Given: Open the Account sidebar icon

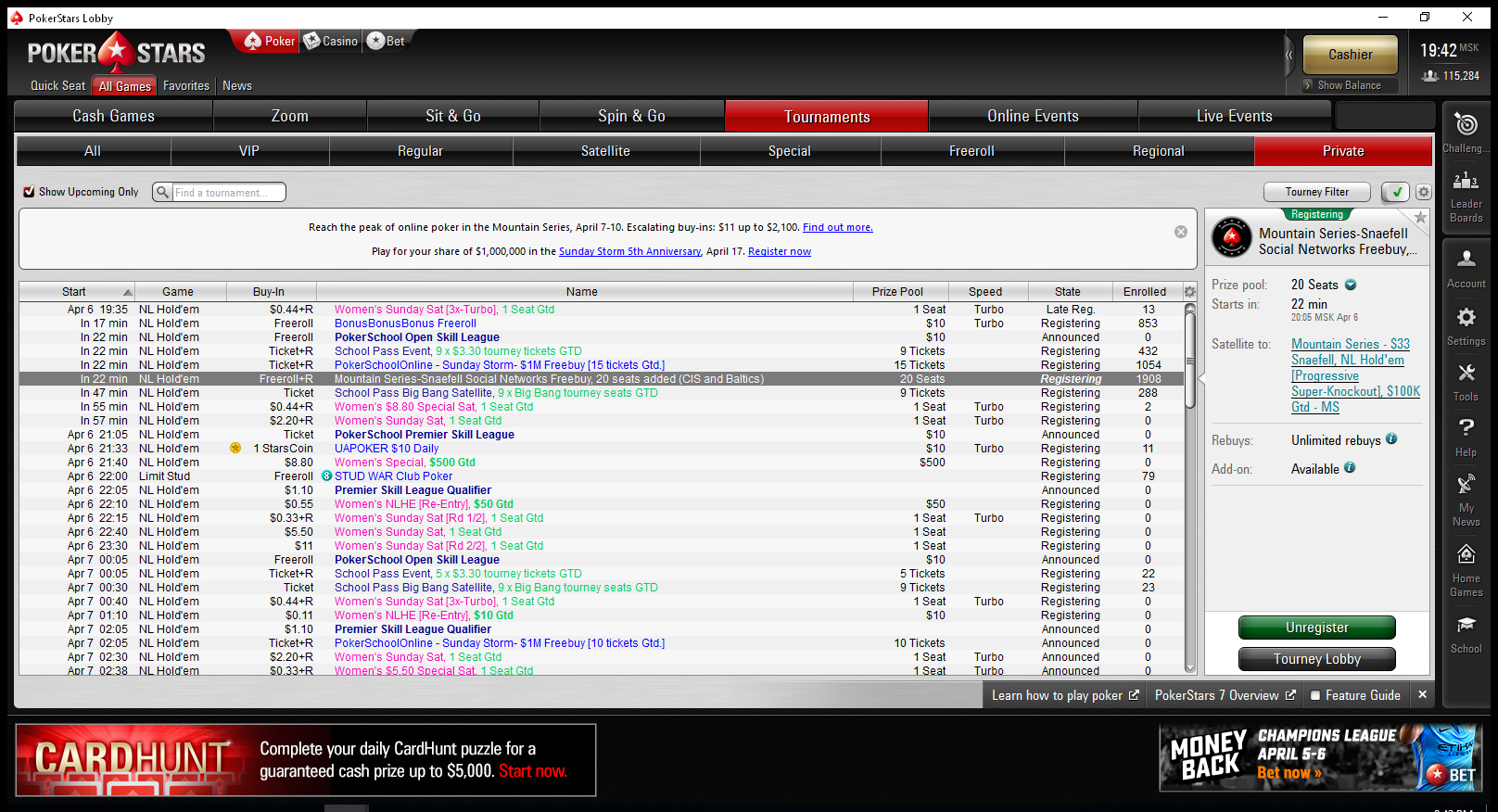Looking at the screenshot, I should (x=1466, y=268).
